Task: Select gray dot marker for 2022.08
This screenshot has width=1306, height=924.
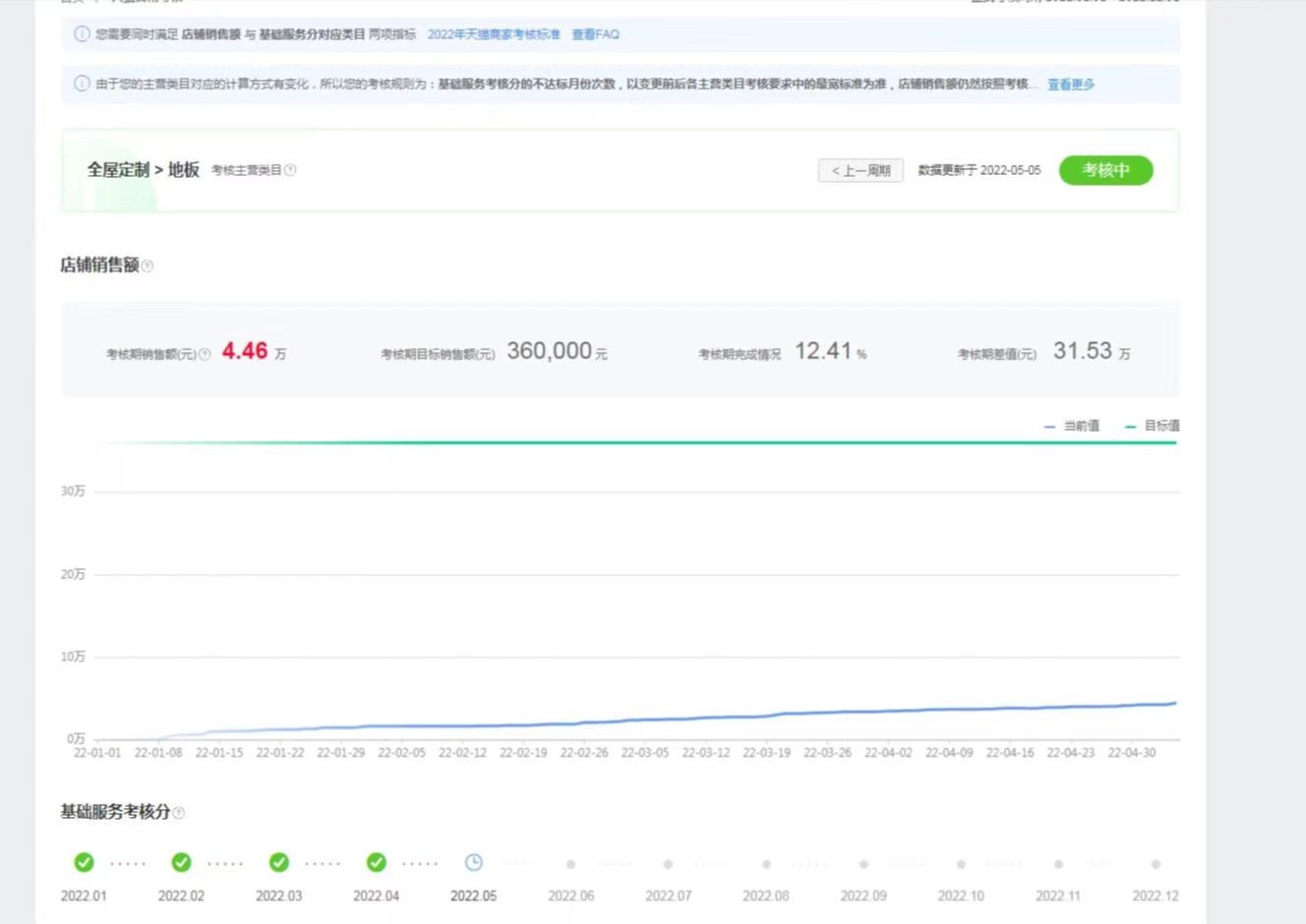Action: (x=766, y=864)
